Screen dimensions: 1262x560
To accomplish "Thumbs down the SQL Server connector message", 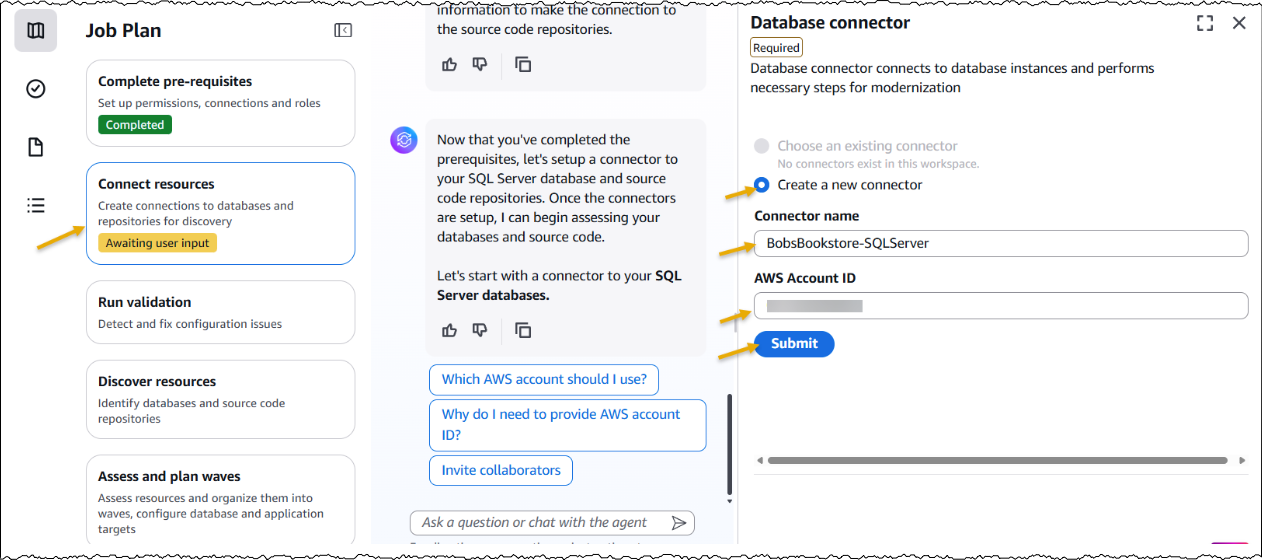I will click(480, 330).
